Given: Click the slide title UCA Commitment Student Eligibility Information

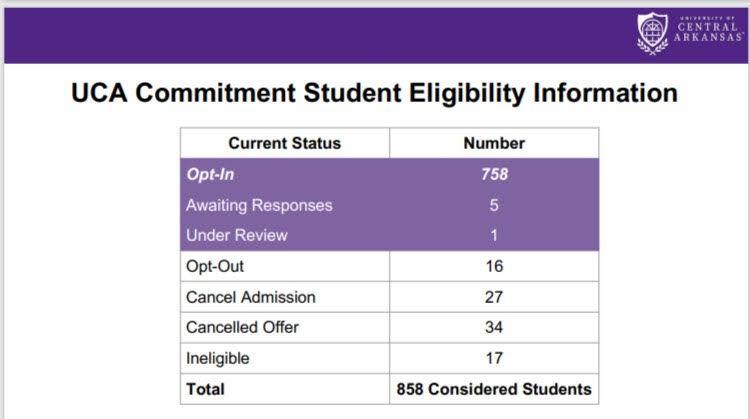Looking at the screenshot, I should (x=375, y=93).
